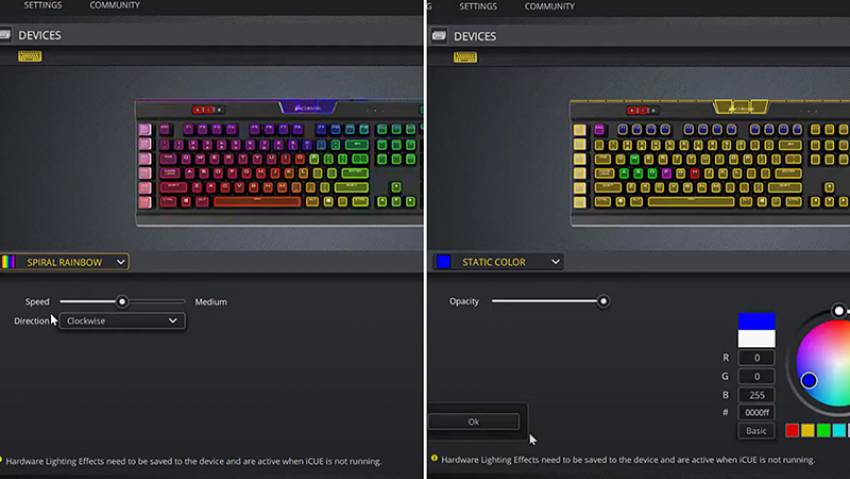The image size is (850, 479).
Task: Click the Basic button under hex field
Action: (x=756, y=431)
